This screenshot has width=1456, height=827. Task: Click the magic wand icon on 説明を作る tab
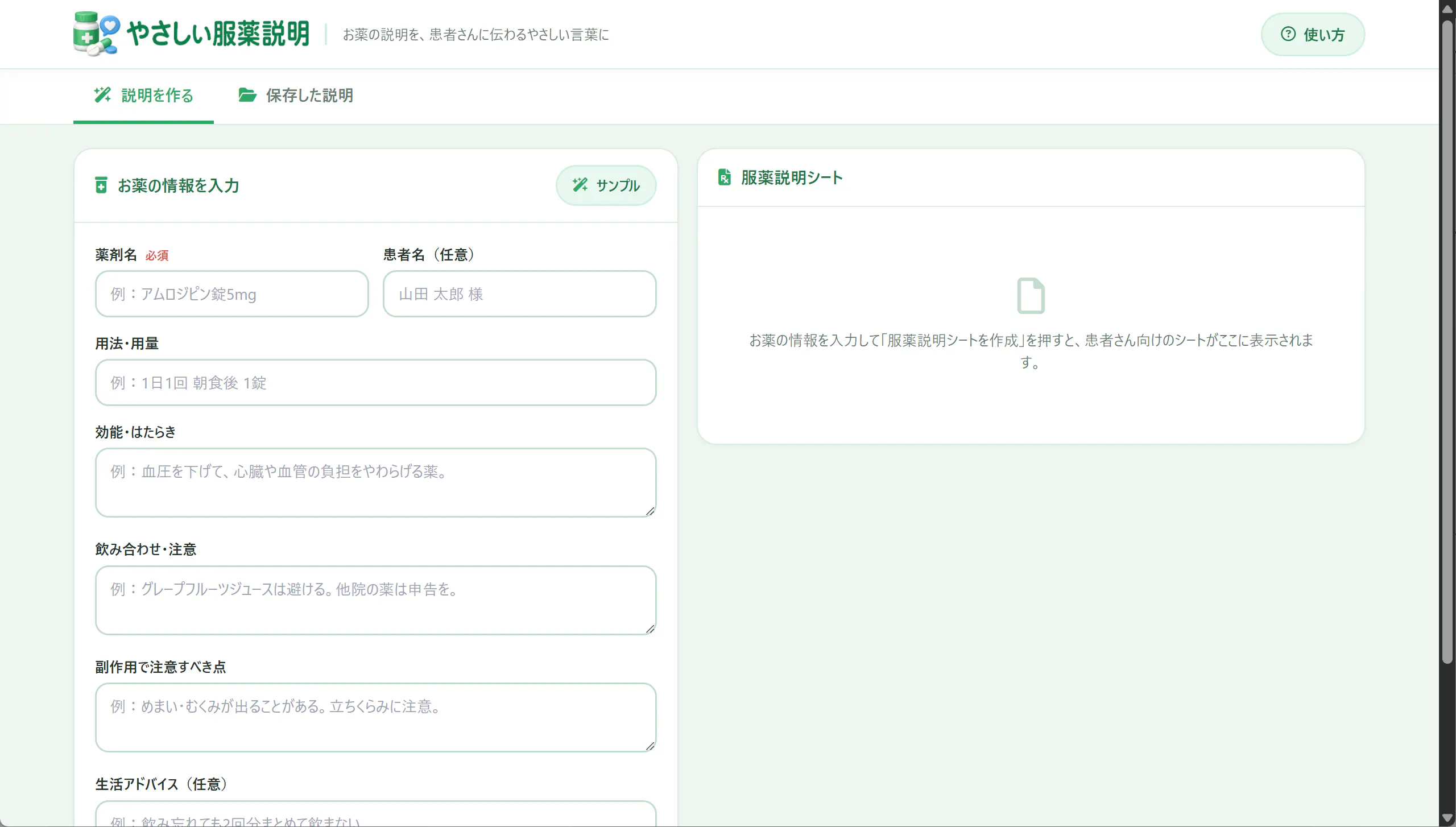point(102,94)
